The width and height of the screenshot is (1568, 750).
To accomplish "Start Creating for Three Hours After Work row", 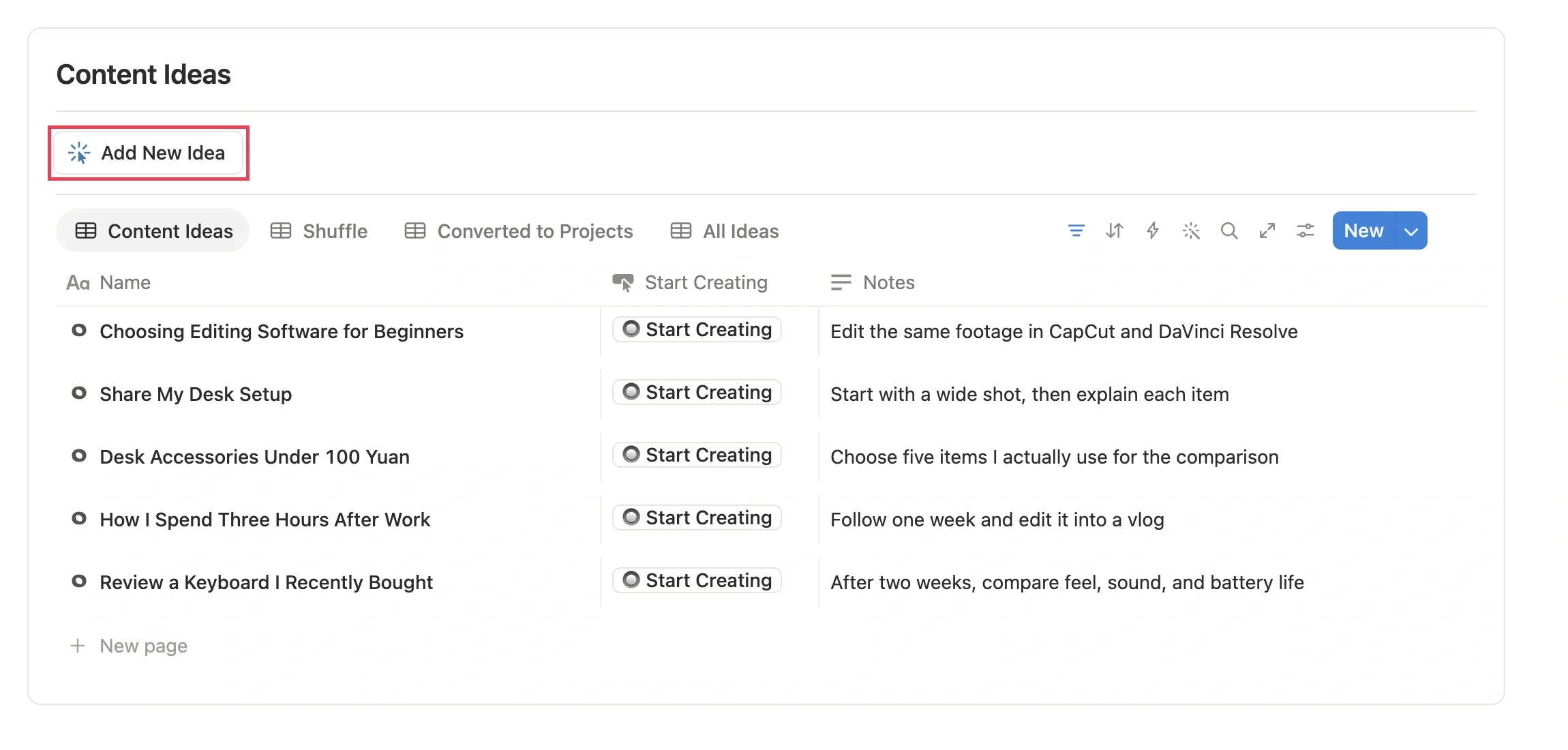I will [x=697, y=517].
